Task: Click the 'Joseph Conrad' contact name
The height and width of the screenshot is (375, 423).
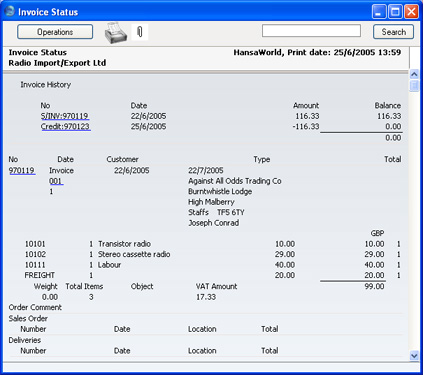Action: click(214, 223)
